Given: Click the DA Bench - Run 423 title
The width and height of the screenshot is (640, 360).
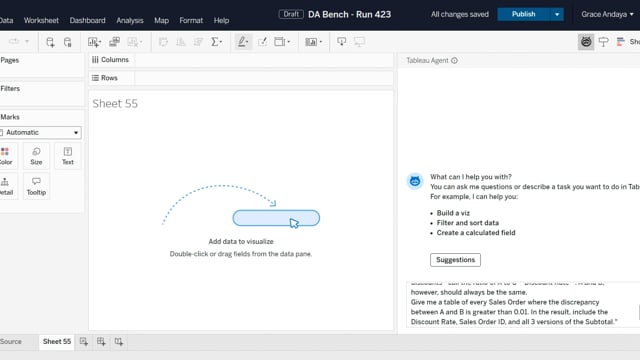Looking at the screenshot, I should coord(349,14).
